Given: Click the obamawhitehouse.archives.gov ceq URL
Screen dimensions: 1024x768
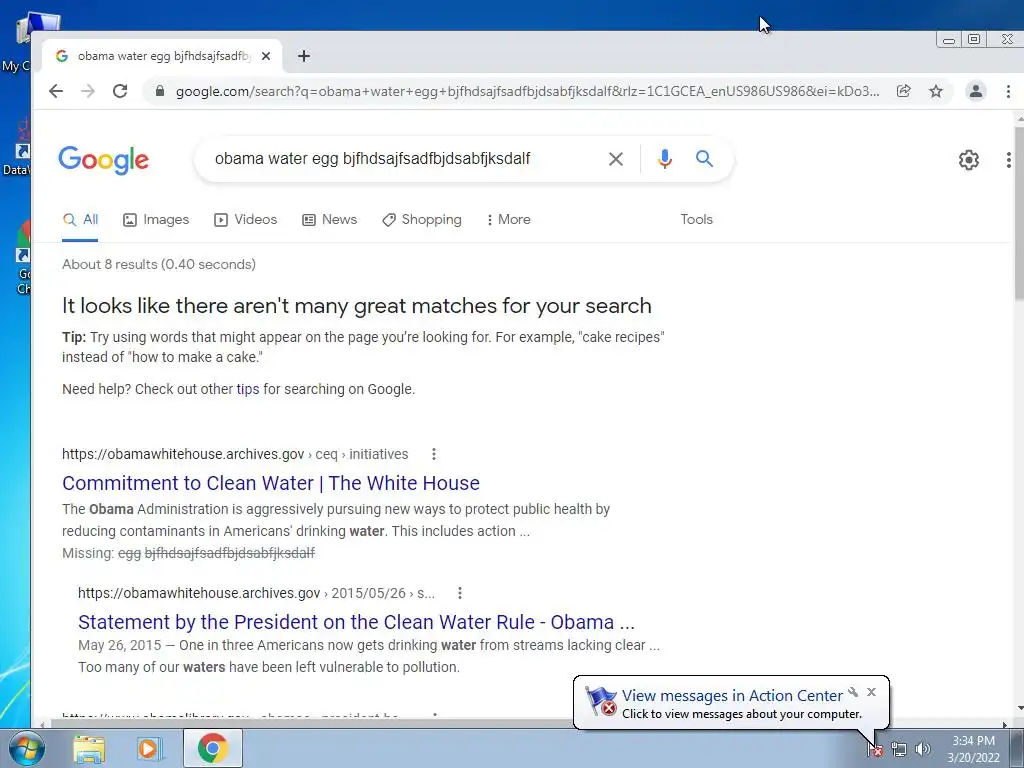Looking at the screenshot, I should coord(235,455).
